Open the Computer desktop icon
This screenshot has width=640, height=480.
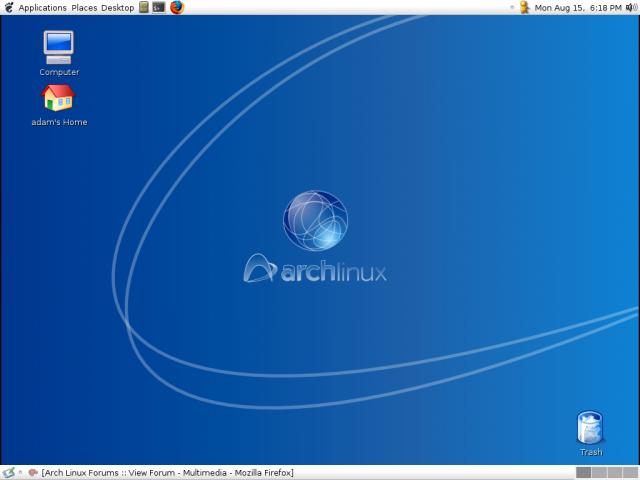tap(59, 53)
